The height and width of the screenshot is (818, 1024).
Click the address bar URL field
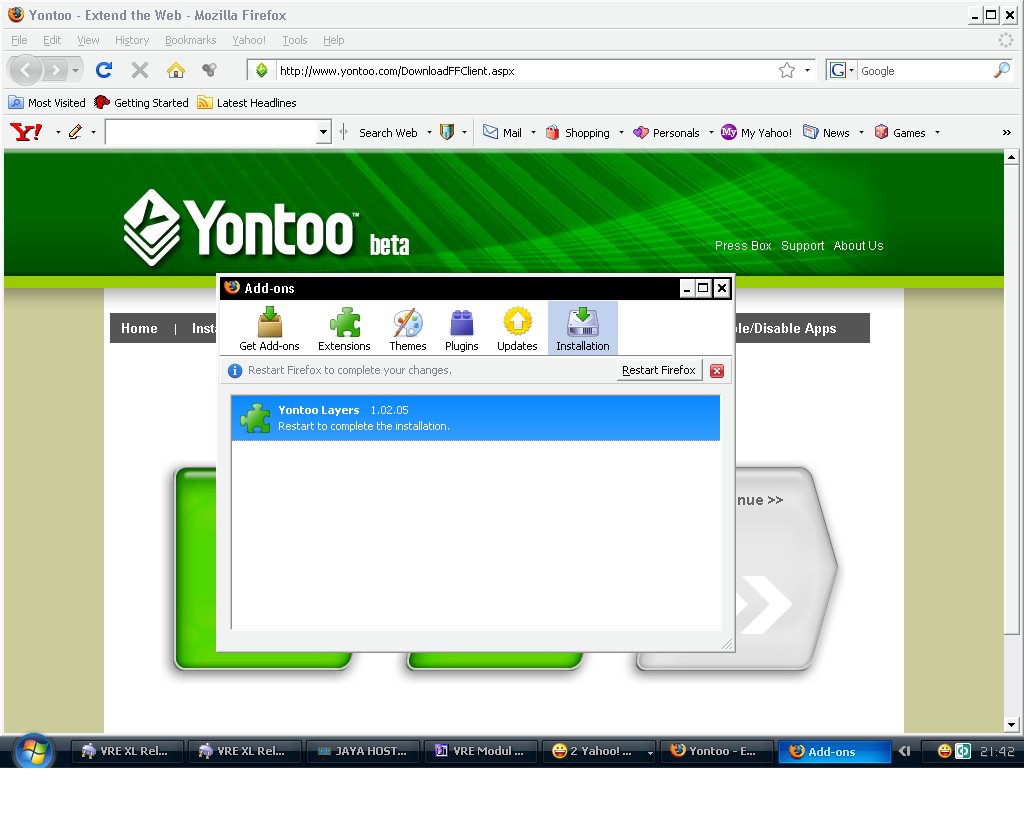(526, 71)
